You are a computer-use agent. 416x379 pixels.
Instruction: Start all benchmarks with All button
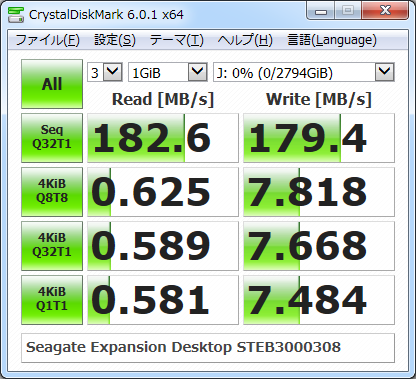pyautogui.click(x=52, y=84)
